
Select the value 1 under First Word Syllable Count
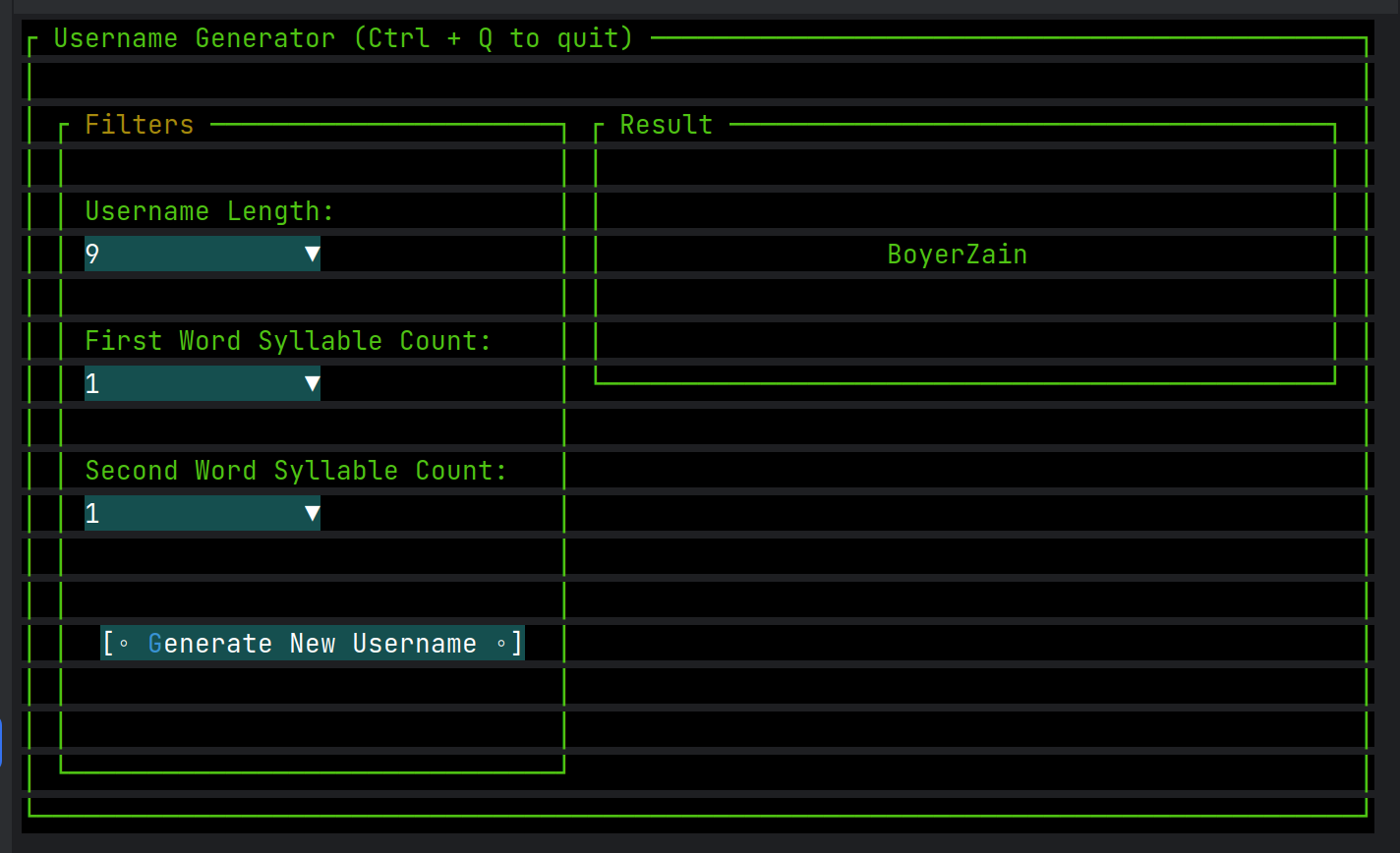click(91, 383)
